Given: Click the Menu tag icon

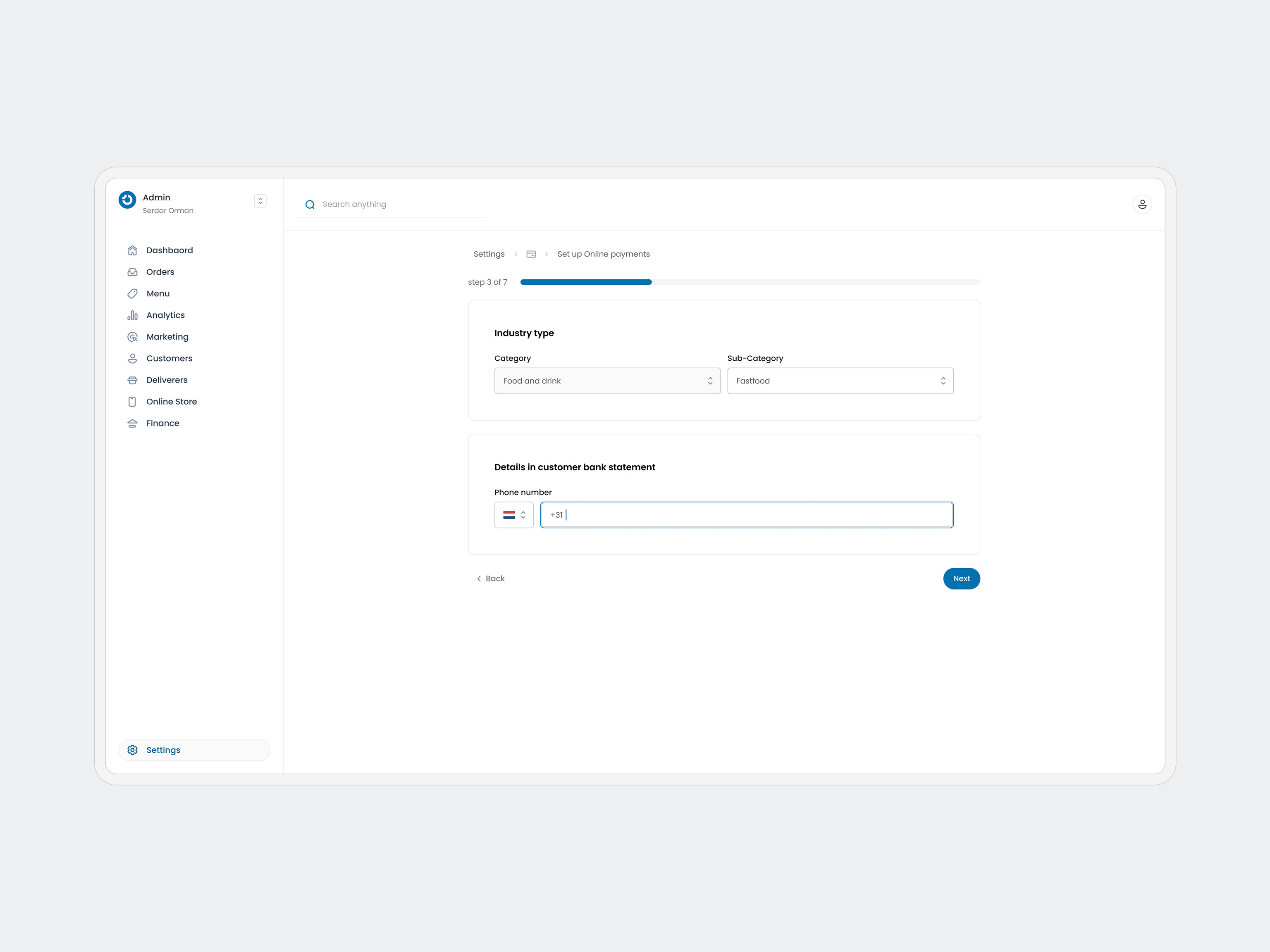Looking at the screenshot, I should pyautogui.click(x=132, y=293).
